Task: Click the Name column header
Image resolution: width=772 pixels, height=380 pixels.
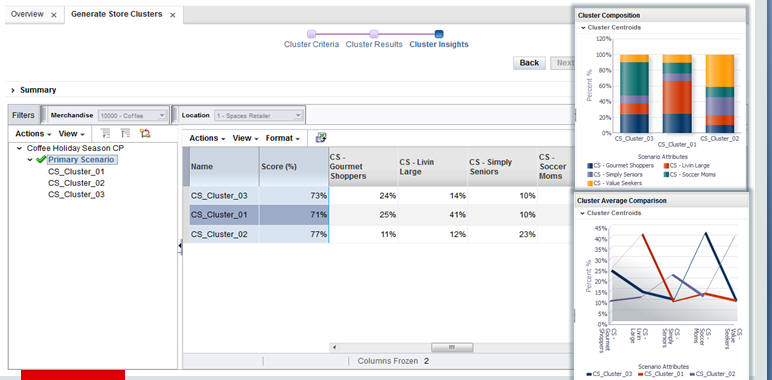Action: [x=224, y=166]
